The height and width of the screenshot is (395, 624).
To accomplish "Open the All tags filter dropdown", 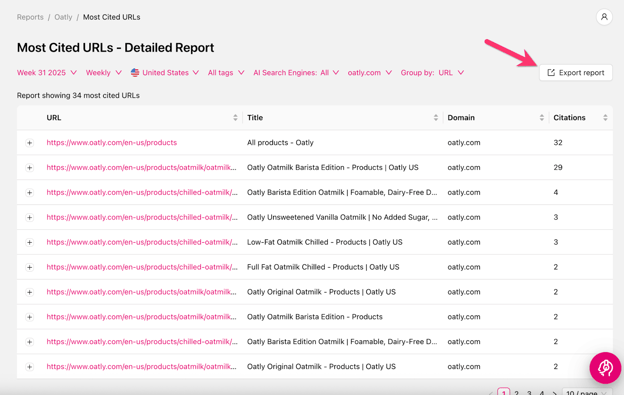I will pos(226,73).
